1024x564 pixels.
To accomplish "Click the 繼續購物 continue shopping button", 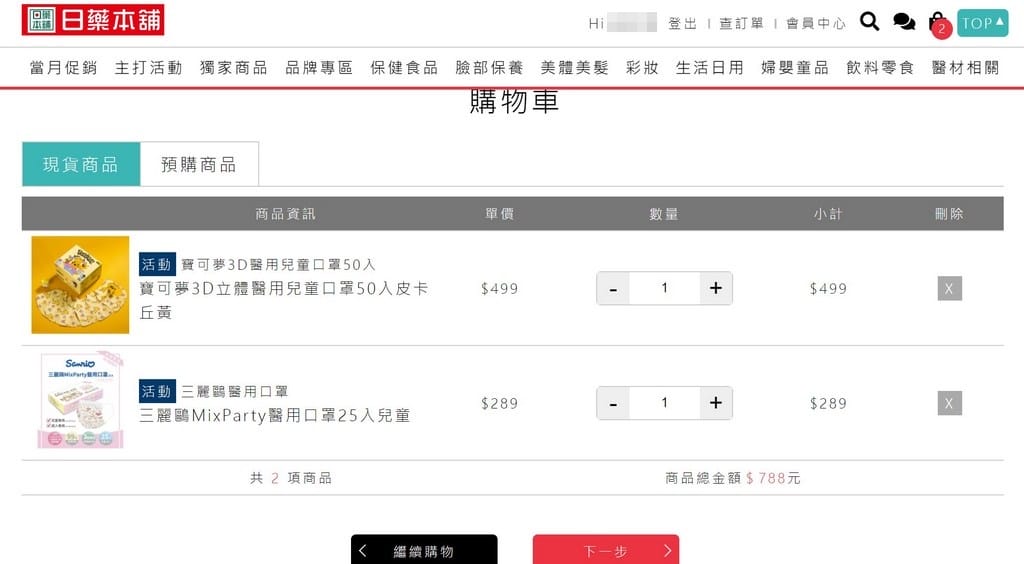I will click(424, 550).
